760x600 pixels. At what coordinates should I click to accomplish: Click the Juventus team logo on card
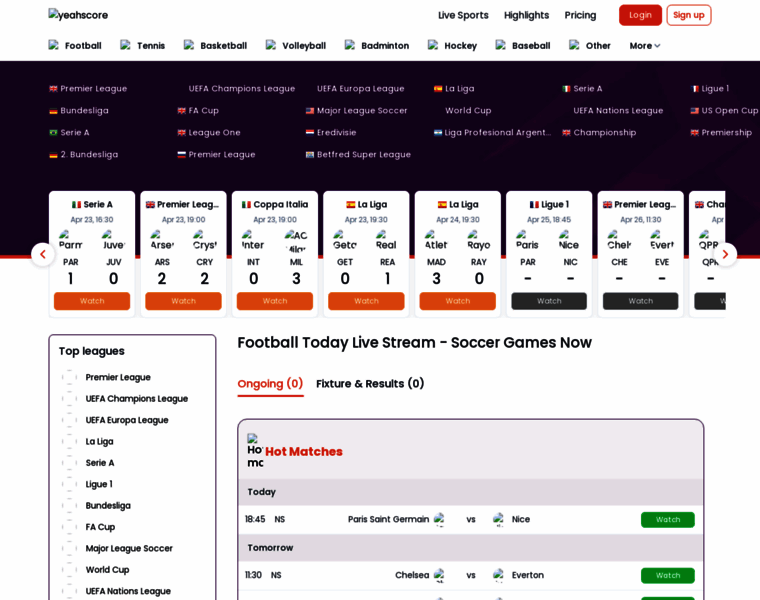(113, 240)
